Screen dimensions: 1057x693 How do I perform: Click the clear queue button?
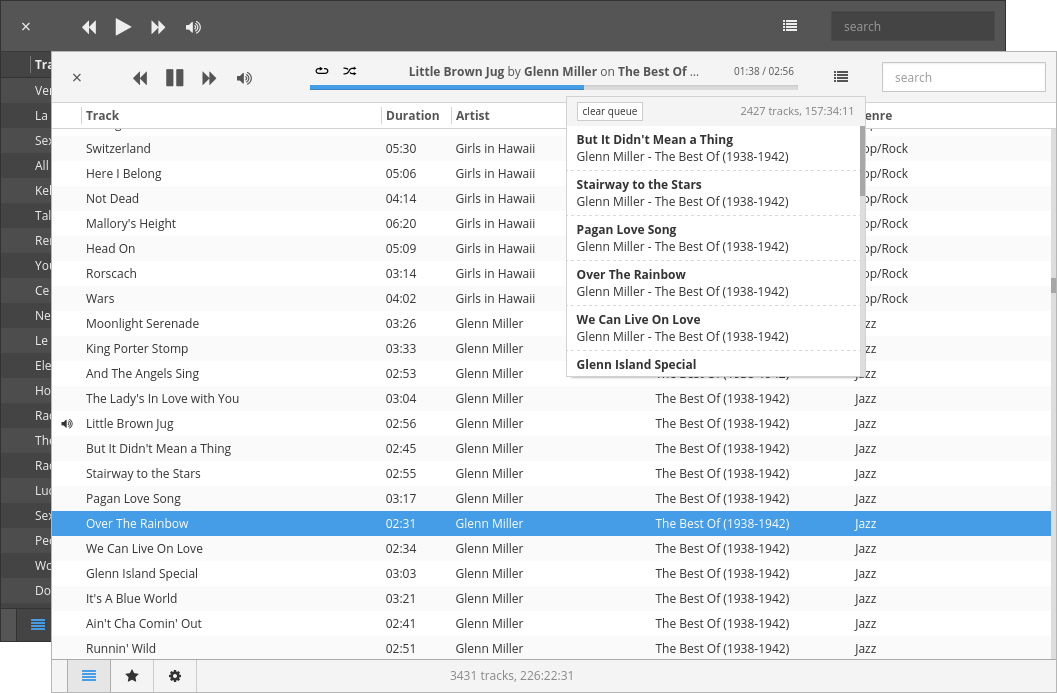[609, 111]
